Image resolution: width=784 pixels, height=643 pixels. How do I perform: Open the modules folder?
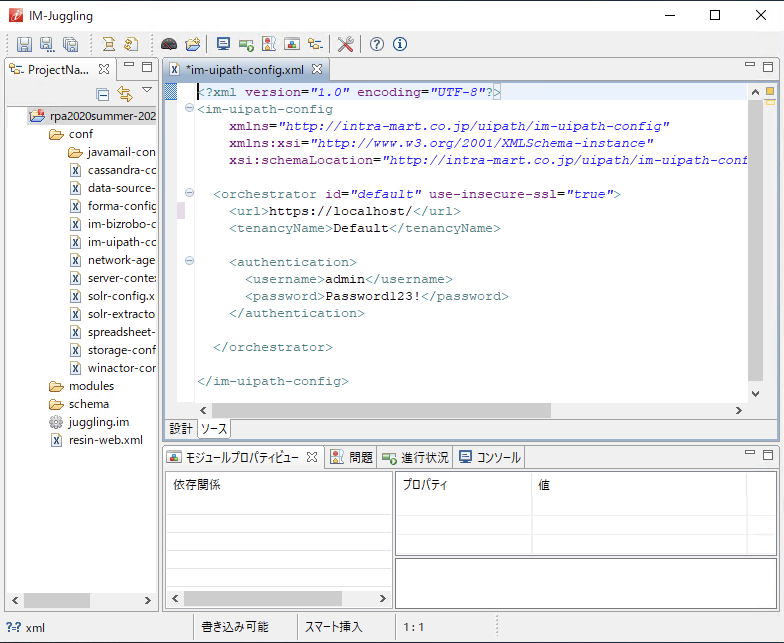tap(82, 386)
